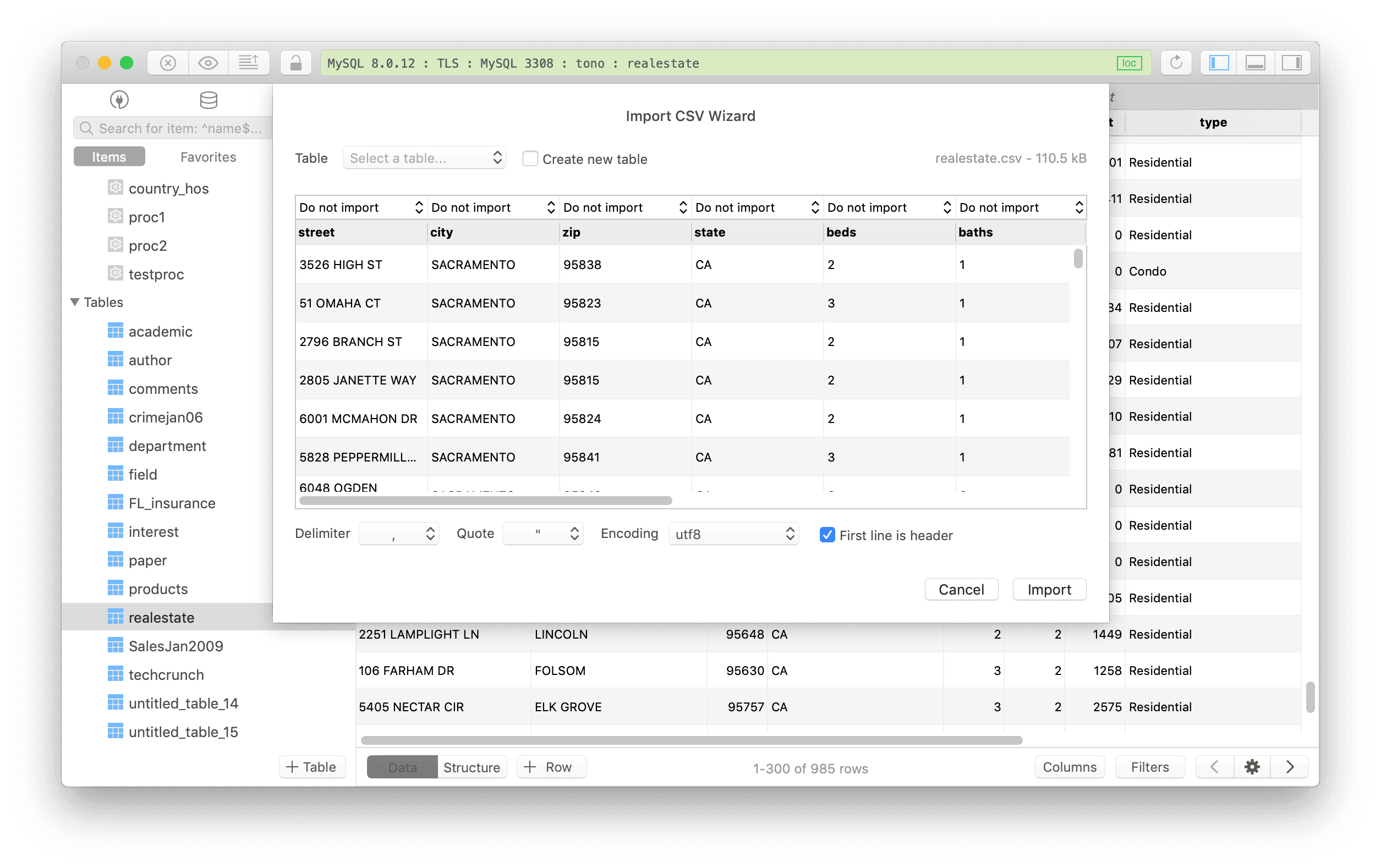Toggle the left sidebar panel icon
The width and height of the screenshot is (1381, 868).
[x=1219, y=63]
